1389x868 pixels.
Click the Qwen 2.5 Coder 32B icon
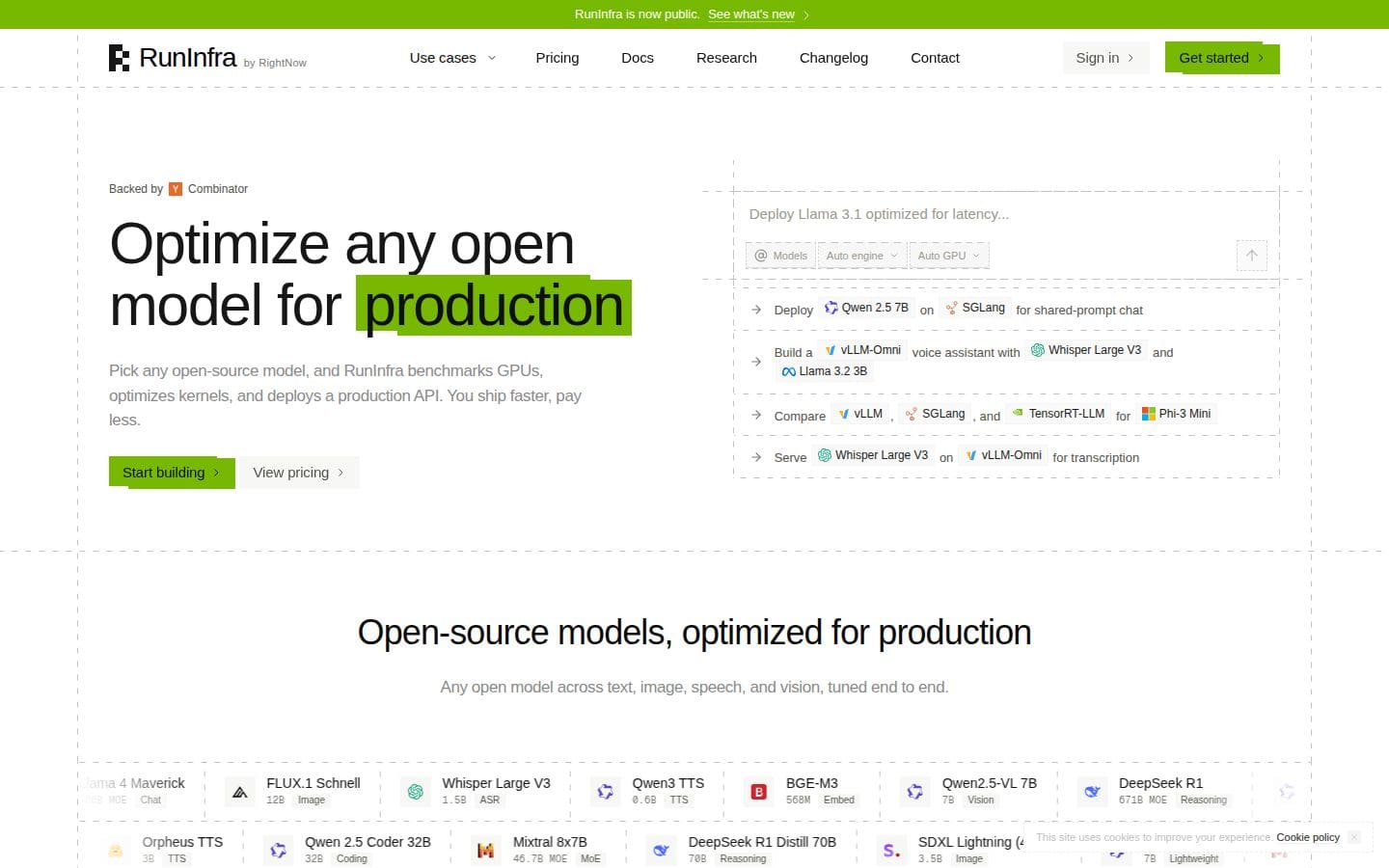(x=279, y=851)
